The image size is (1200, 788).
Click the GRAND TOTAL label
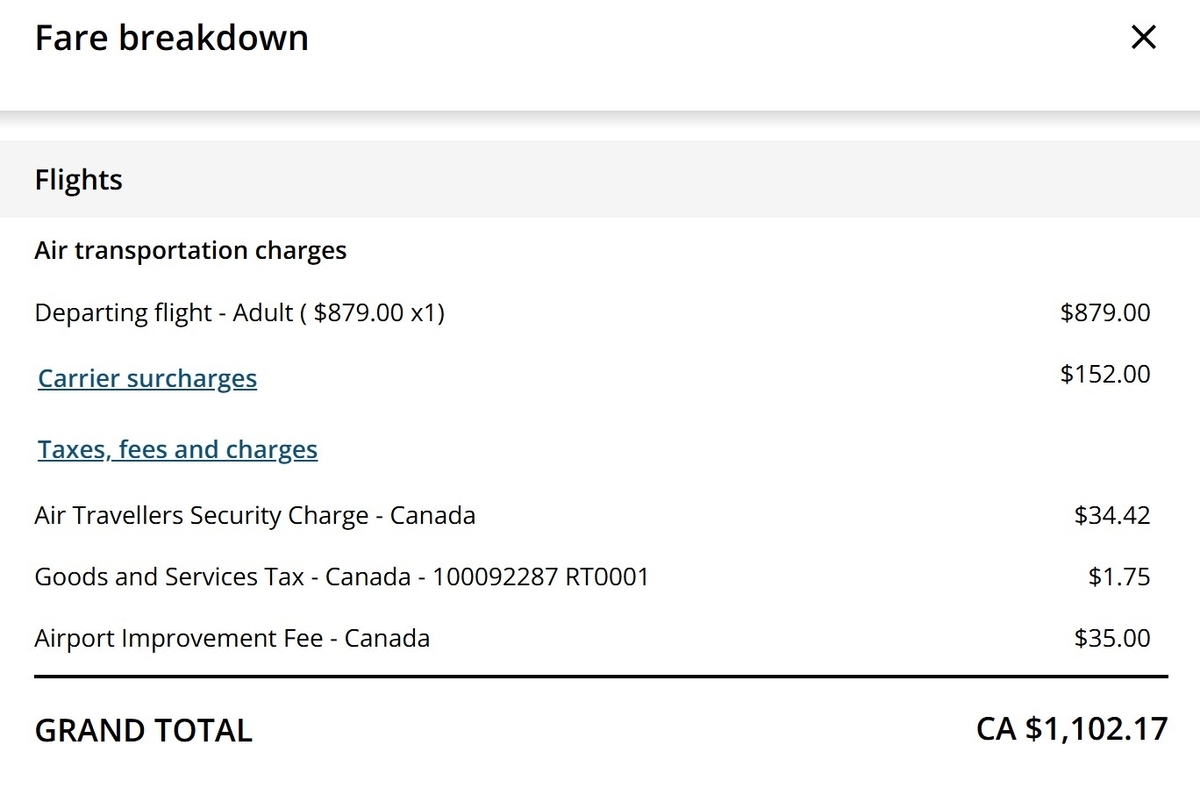[x=143, y=730]
